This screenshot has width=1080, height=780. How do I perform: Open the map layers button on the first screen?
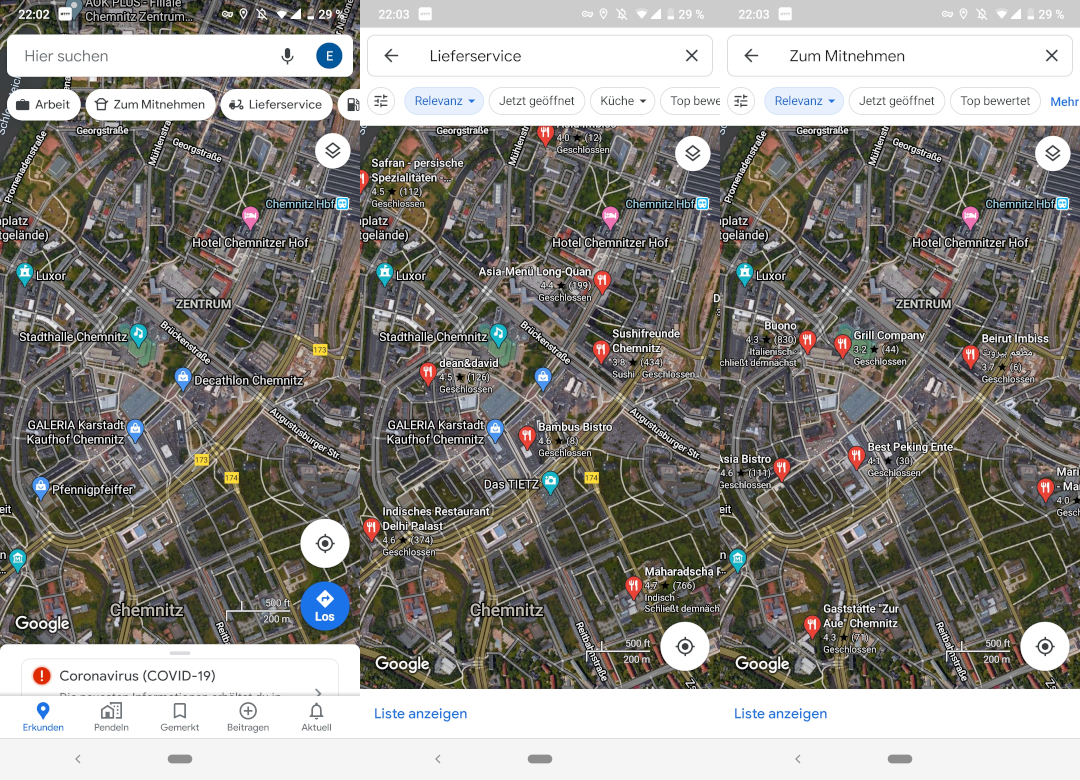point(333,151)
